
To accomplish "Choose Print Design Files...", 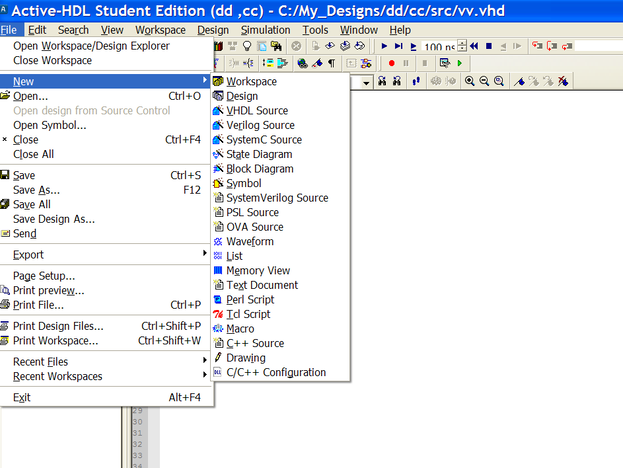I will point(105,326).
